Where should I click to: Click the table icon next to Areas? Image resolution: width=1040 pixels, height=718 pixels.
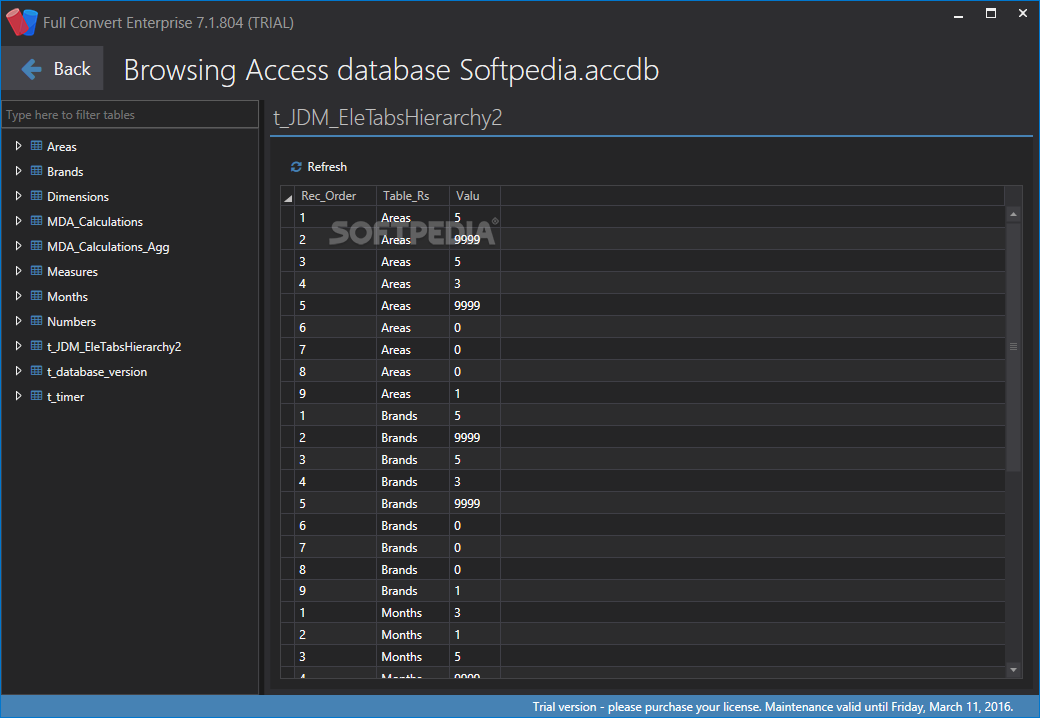tap(36, 146)
